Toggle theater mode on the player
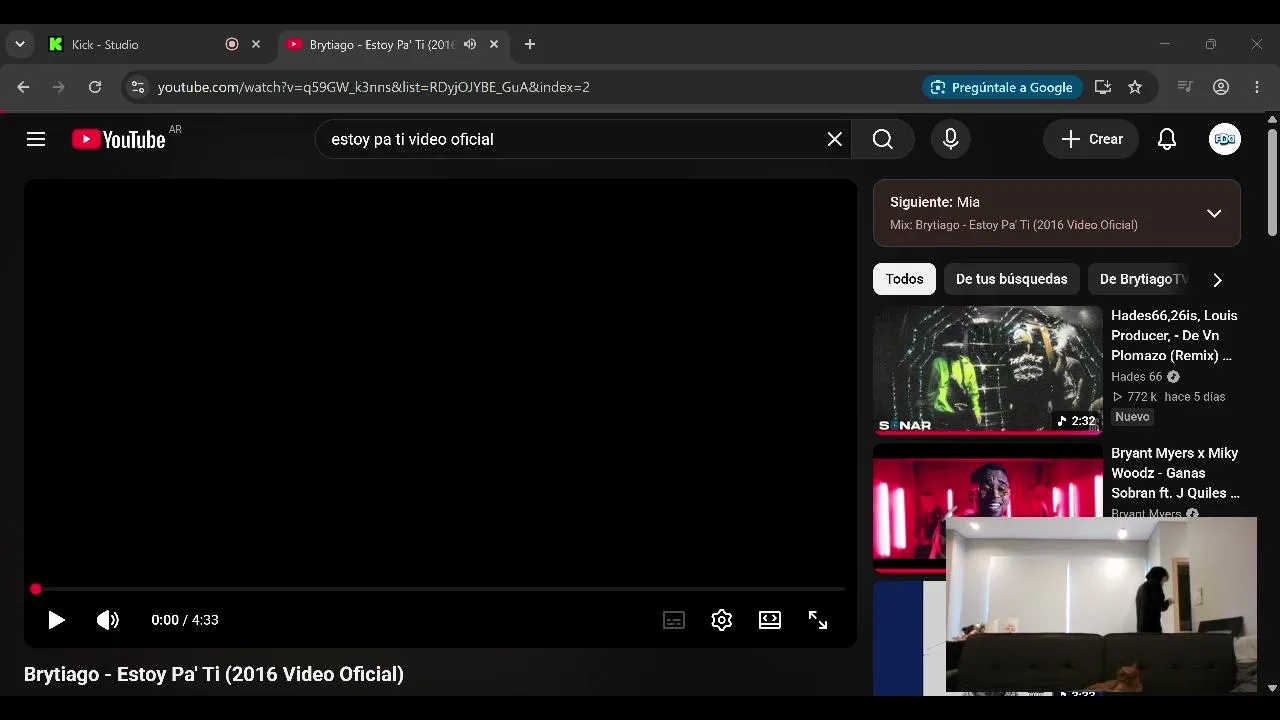The height and width of the screenshot is (720, 1280). click(770, 620)
